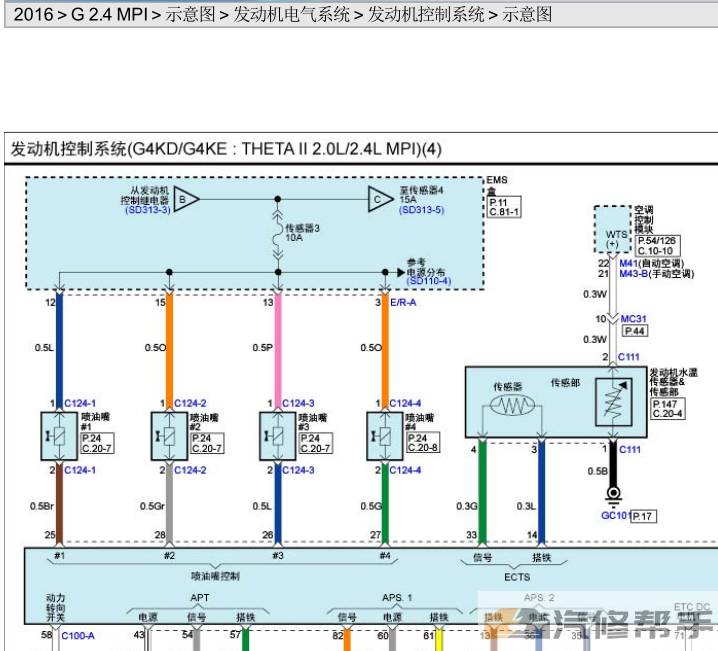Click the green 0.3G signal wire
This screenshot has width=718, height=651.
point(482,492)
